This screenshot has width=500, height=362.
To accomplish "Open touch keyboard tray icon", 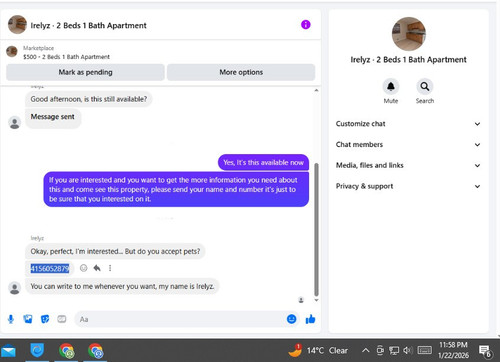I will point(424,350).
